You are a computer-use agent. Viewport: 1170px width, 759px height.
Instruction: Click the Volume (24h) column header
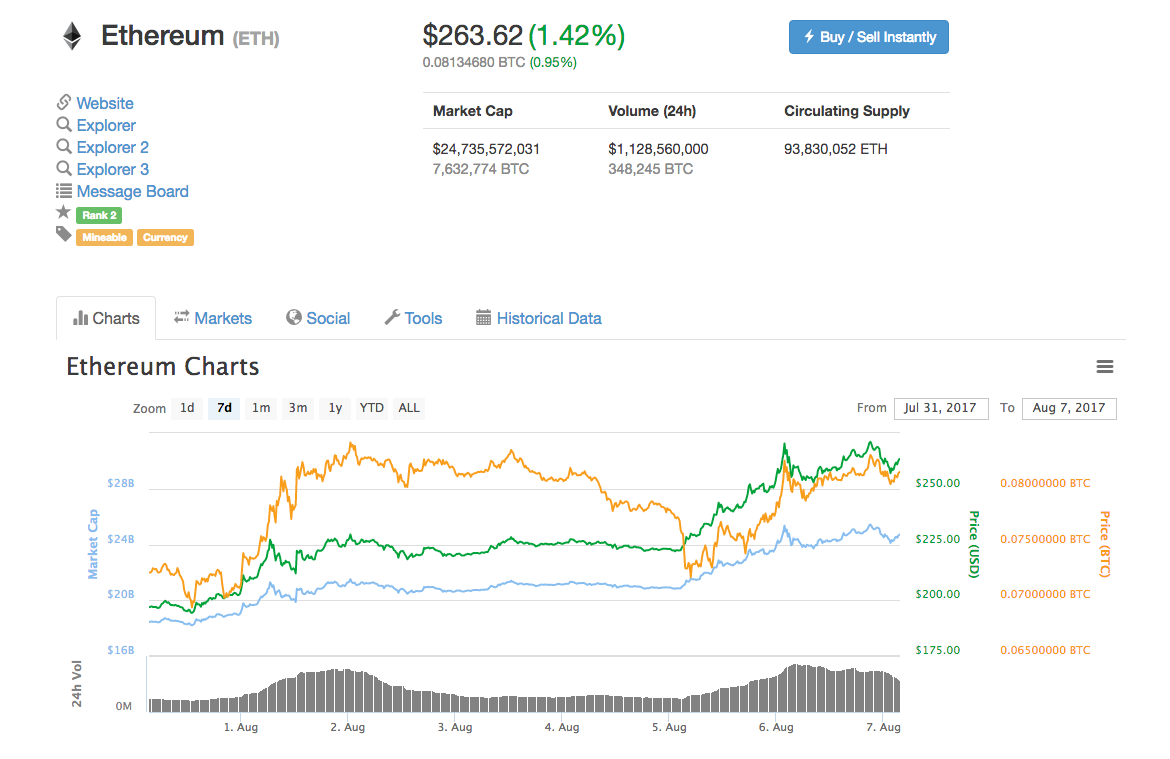point(652,111)
